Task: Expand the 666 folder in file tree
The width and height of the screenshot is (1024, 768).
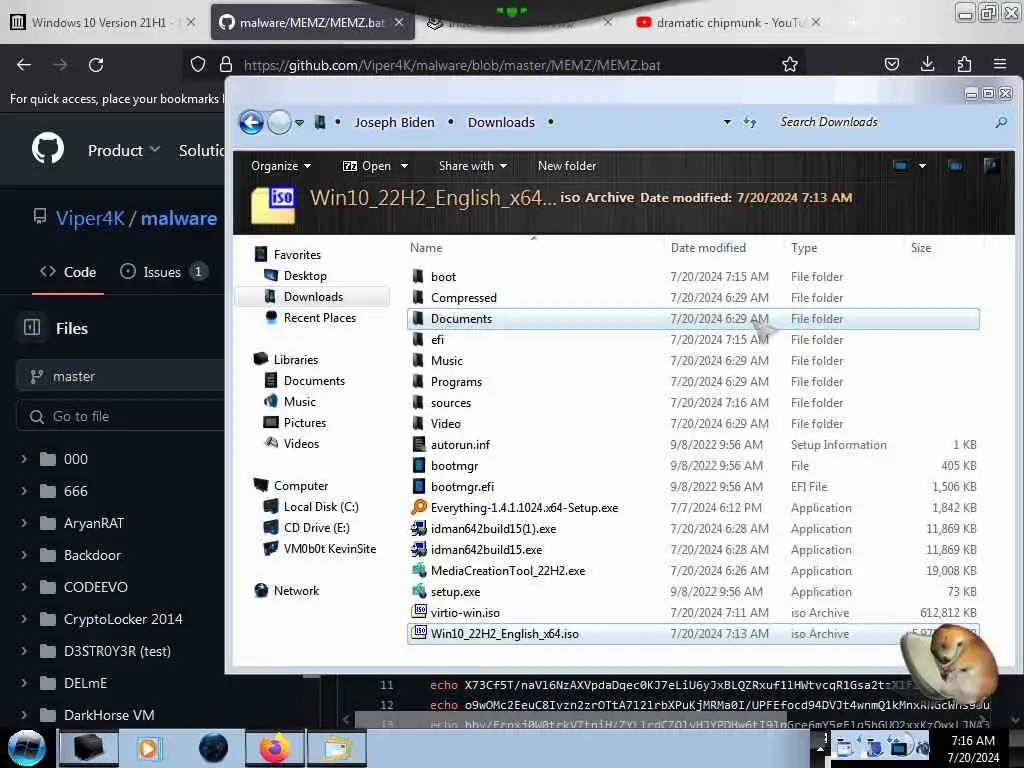Action: [x=24, y=491]
